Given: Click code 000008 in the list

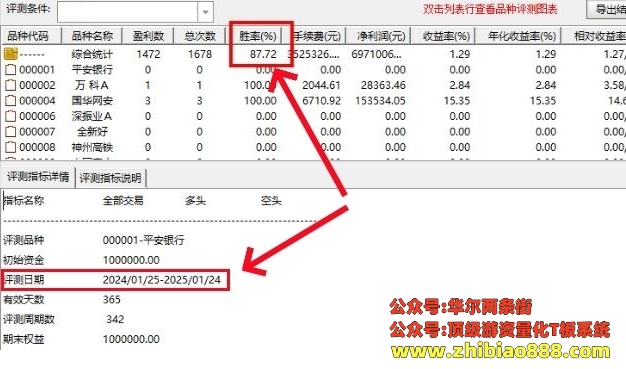Looking at the screenshot, I should [37, 148].
